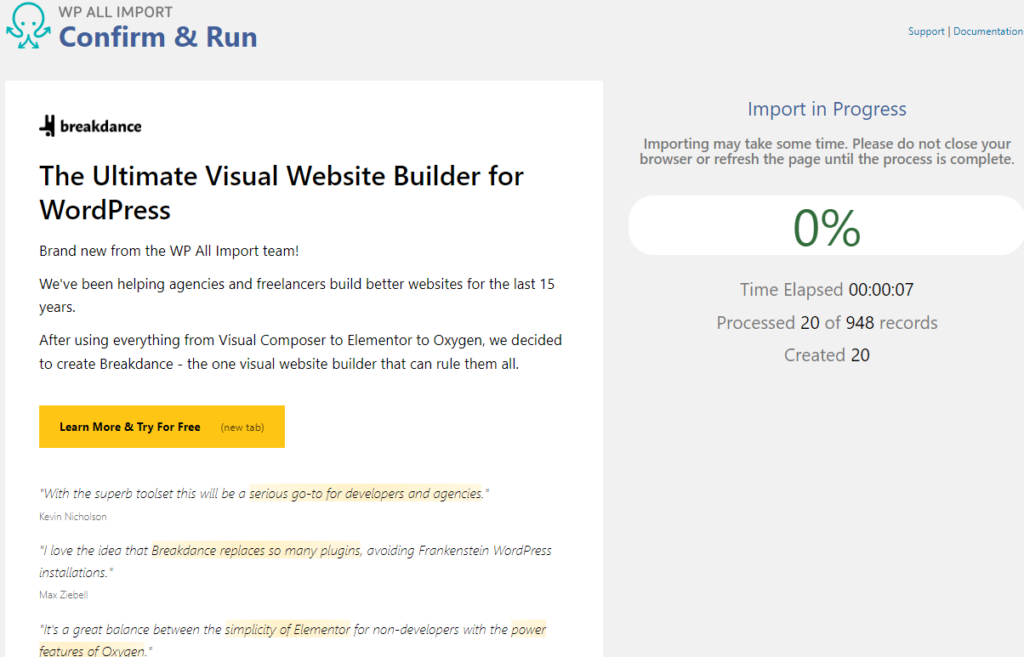Click the Kevin Nicholson author name
This screenshot has height=657, width=1024.
72,517
